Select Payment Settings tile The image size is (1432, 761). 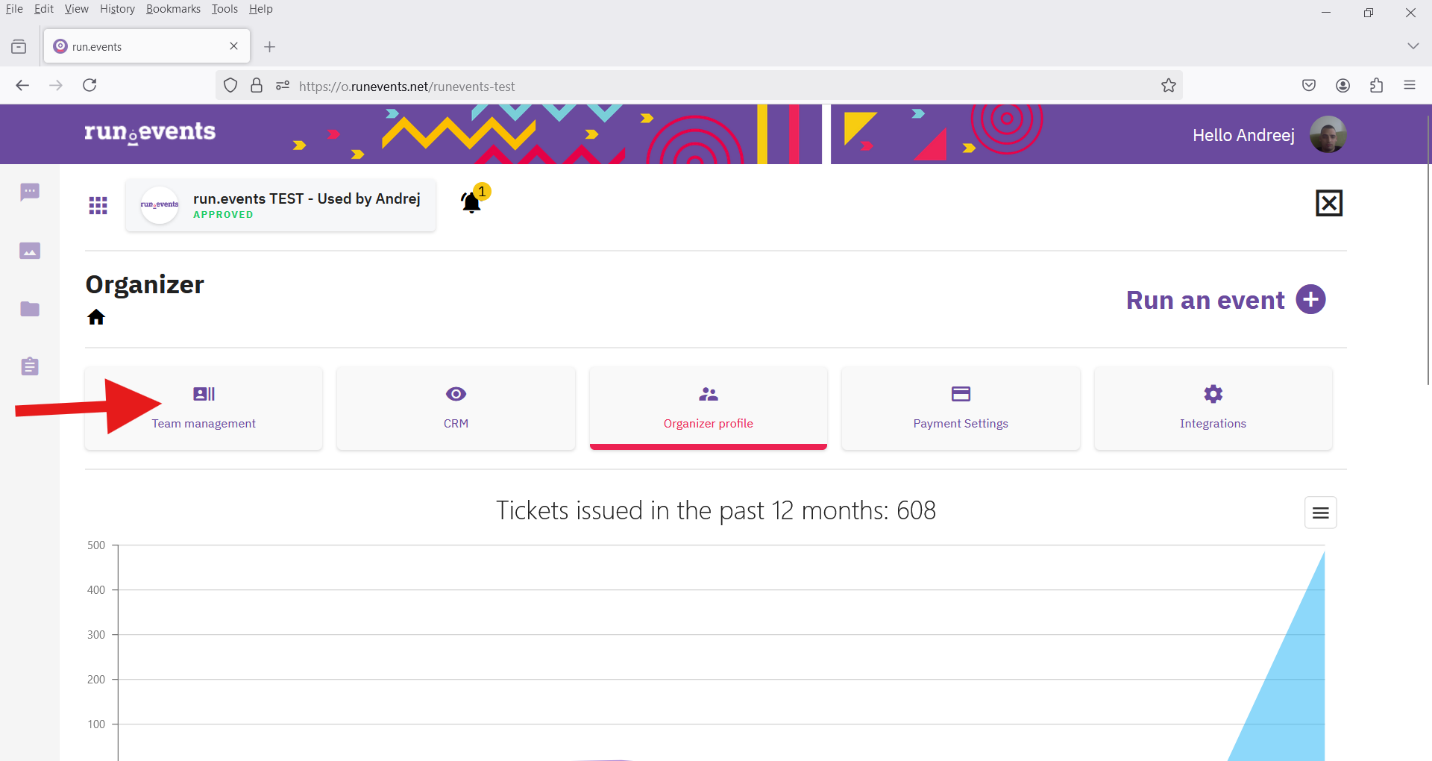[960, 408]
